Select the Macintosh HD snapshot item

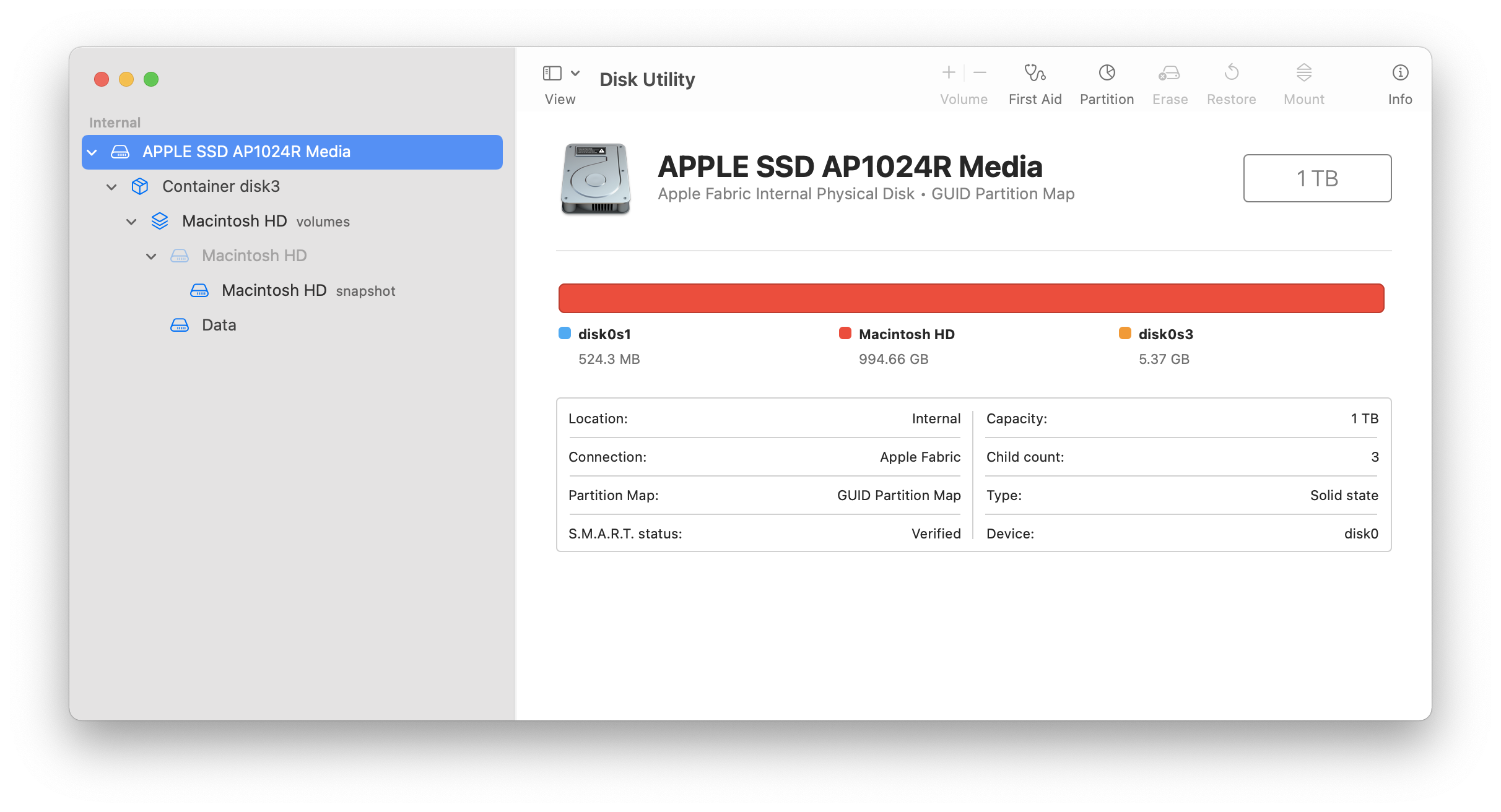(274, 291)
